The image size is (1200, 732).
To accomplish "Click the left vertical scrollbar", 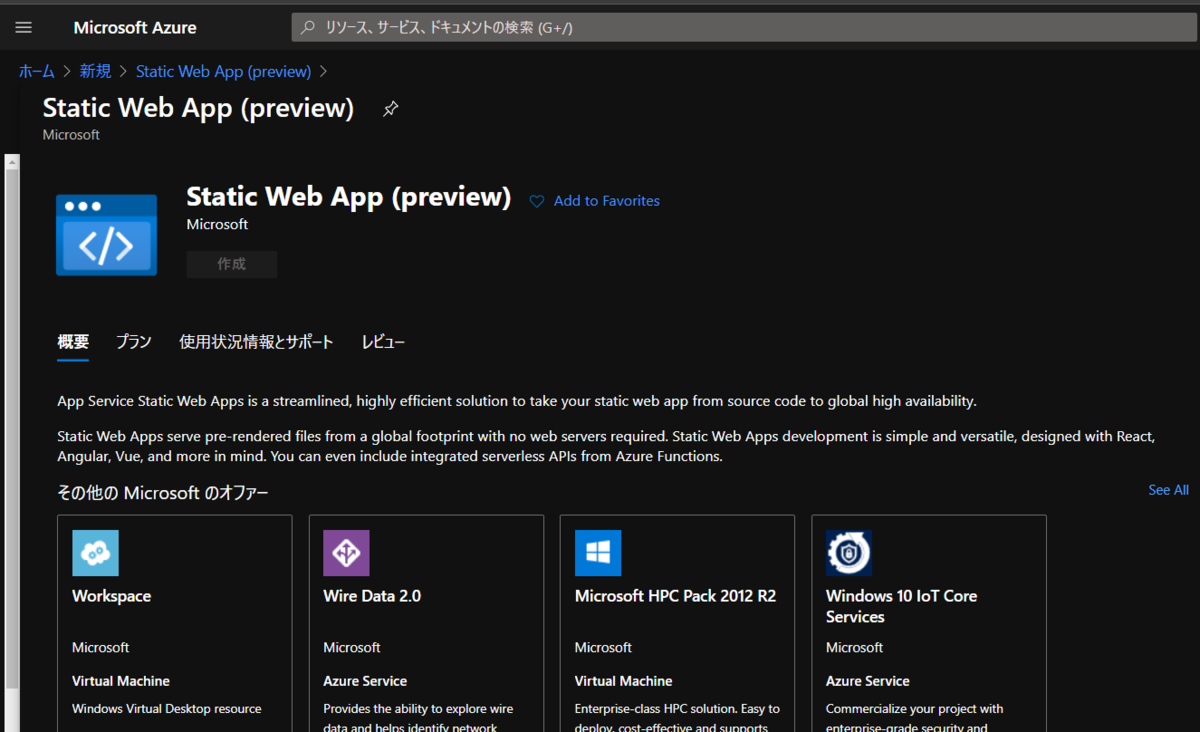I will coord(12,430).
